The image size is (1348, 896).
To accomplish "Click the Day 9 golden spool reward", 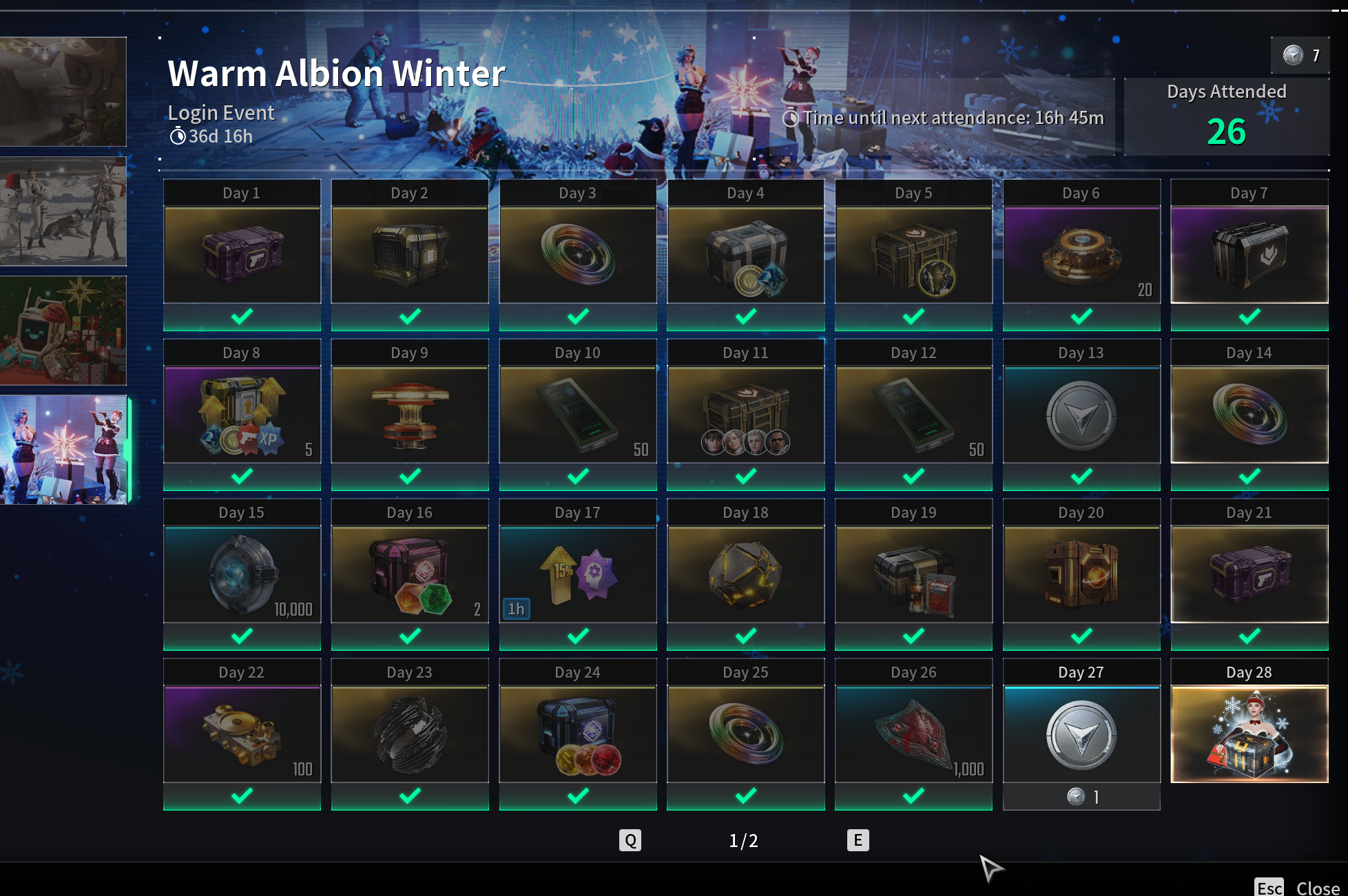I will [x=410, y=415].
